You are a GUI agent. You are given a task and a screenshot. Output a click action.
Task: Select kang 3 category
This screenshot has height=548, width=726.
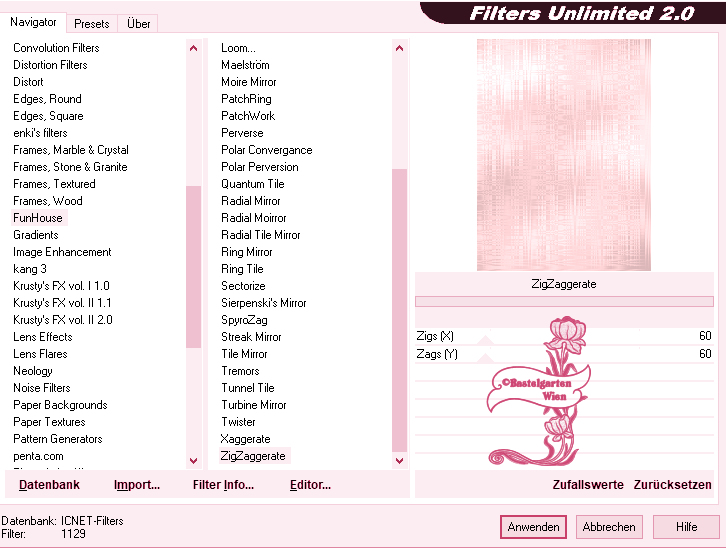(30, 269)
